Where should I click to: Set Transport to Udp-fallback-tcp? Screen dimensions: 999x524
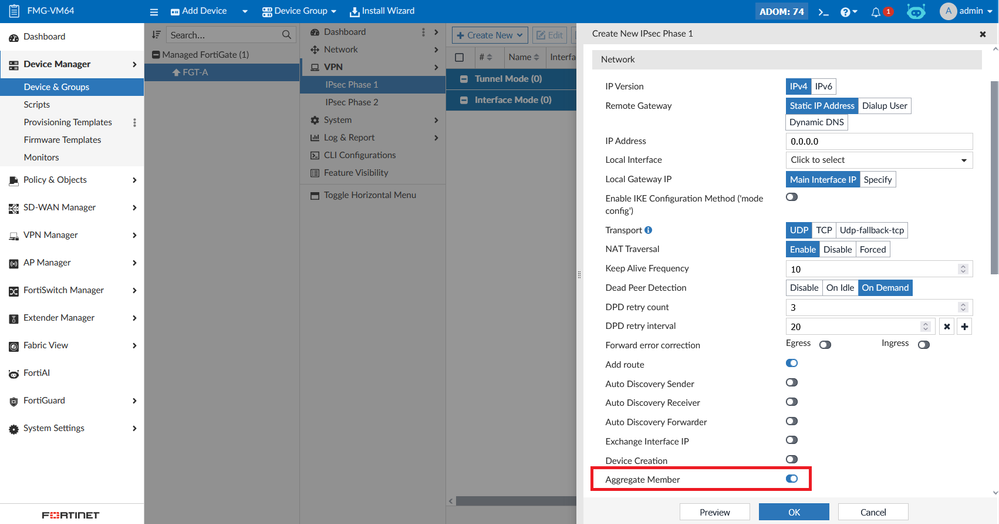click(x=872, y=230)
